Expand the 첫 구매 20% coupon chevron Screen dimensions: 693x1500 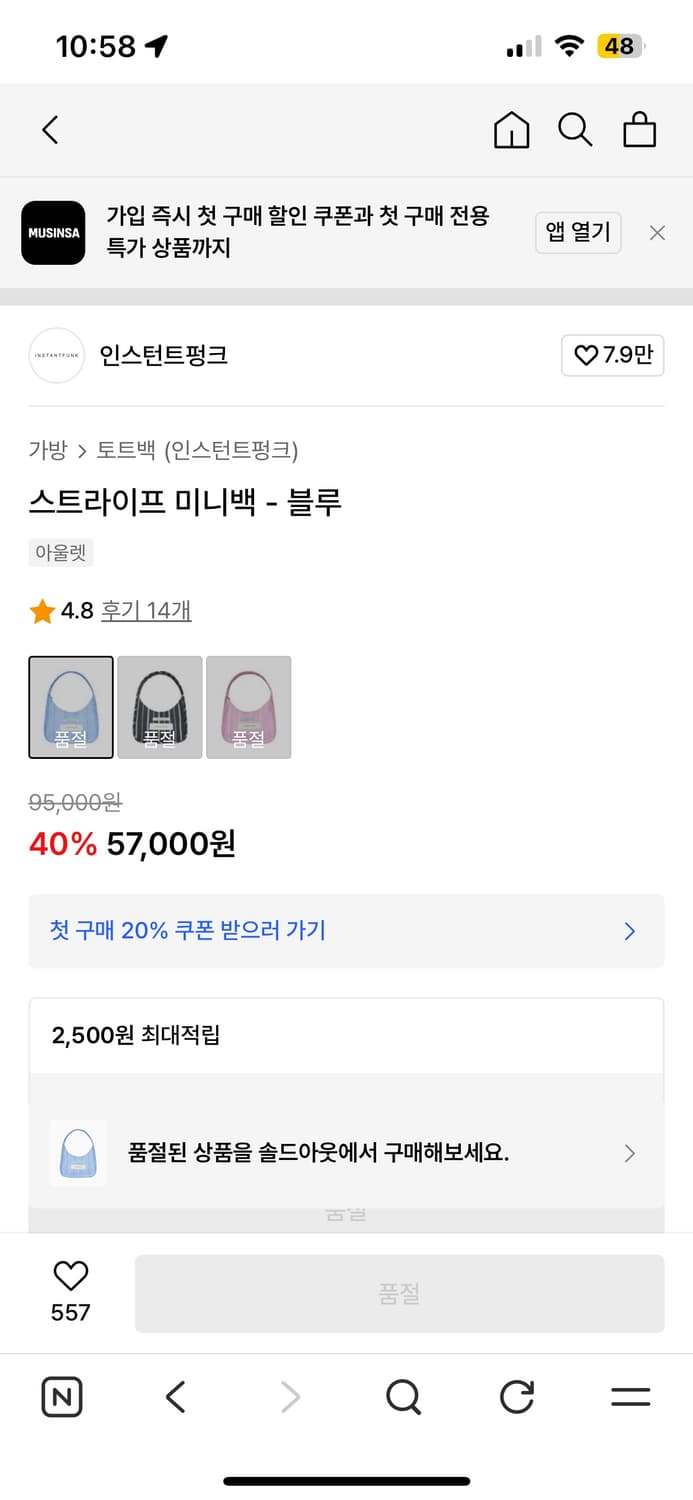click(629, 931)
